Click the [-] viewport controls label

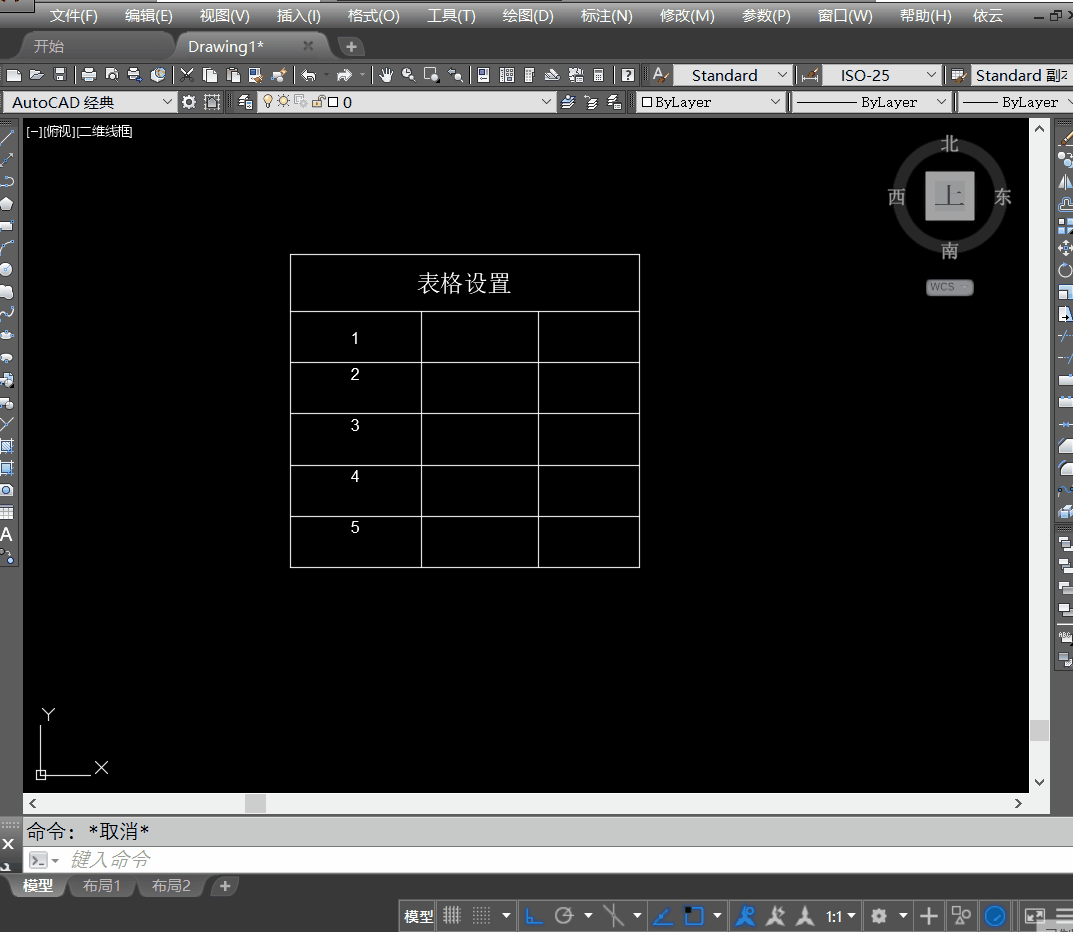(x=34, y=131)
